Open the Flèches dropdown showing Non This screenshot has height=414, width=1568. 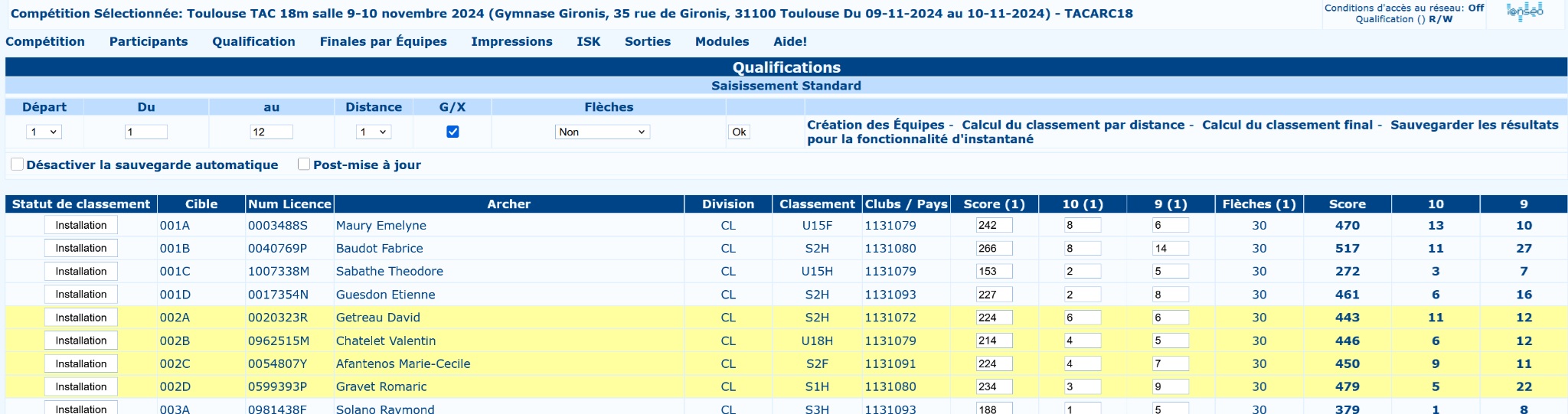pos(603,132)
